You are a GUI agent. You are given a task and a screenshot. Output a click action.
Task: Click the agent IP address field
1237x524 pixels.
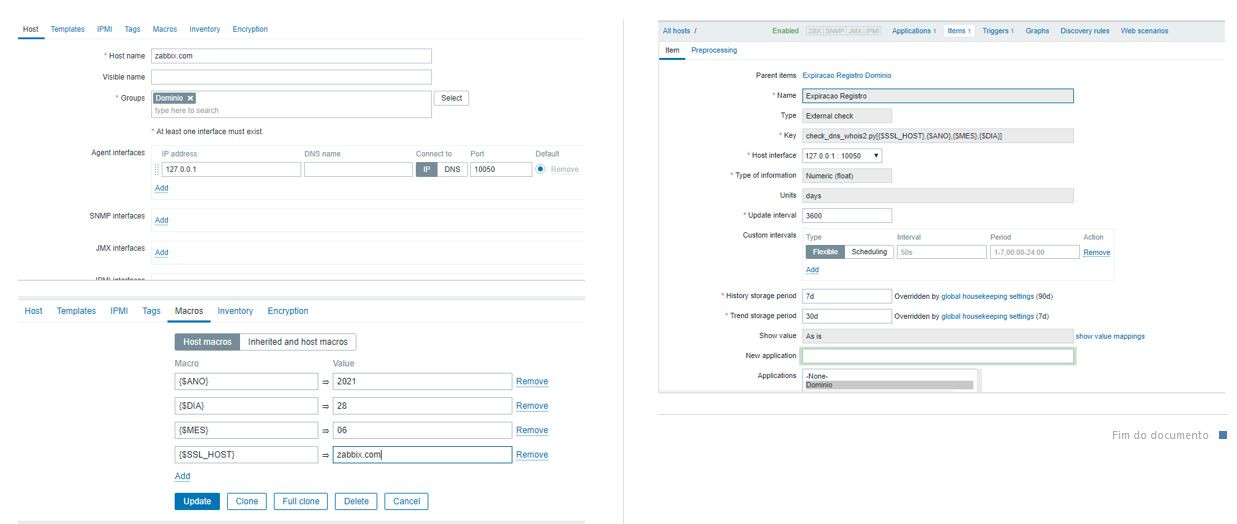click(231, 170)
